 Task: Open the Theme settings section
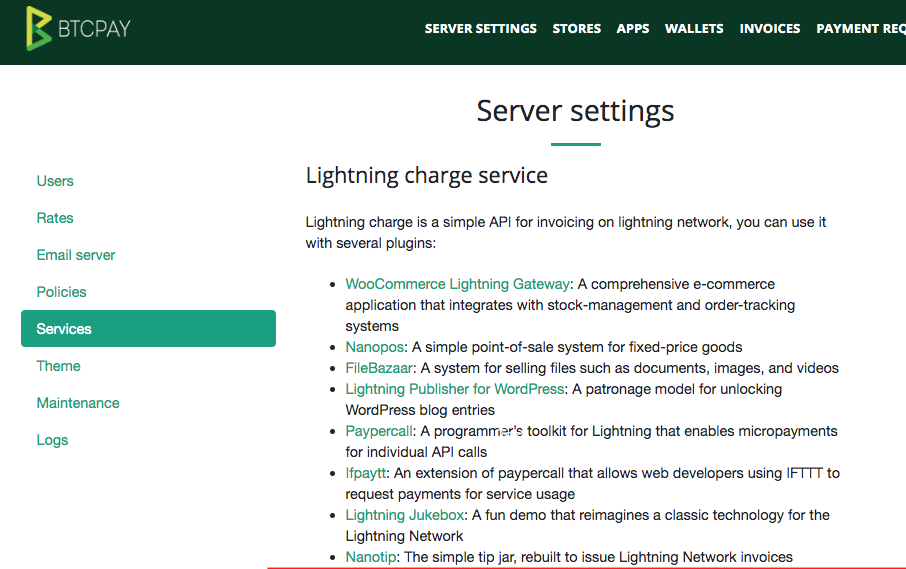click(x=58, y=366)
